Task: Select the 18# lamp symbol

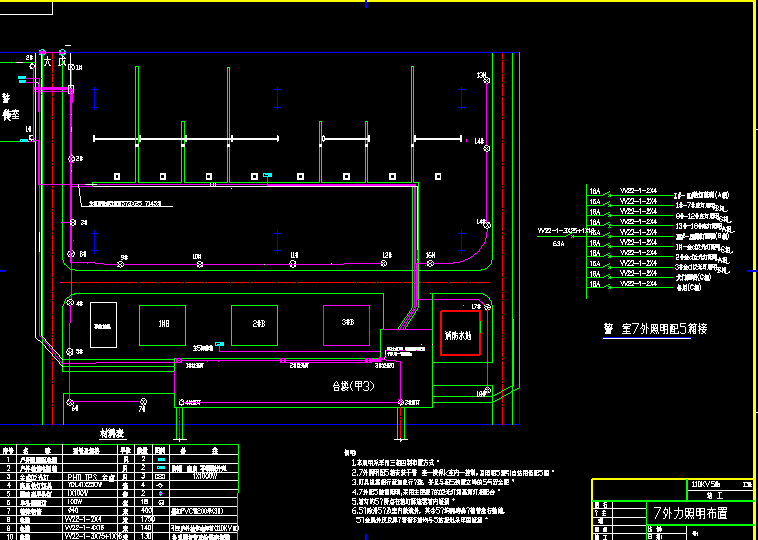Action: [487, 390]
